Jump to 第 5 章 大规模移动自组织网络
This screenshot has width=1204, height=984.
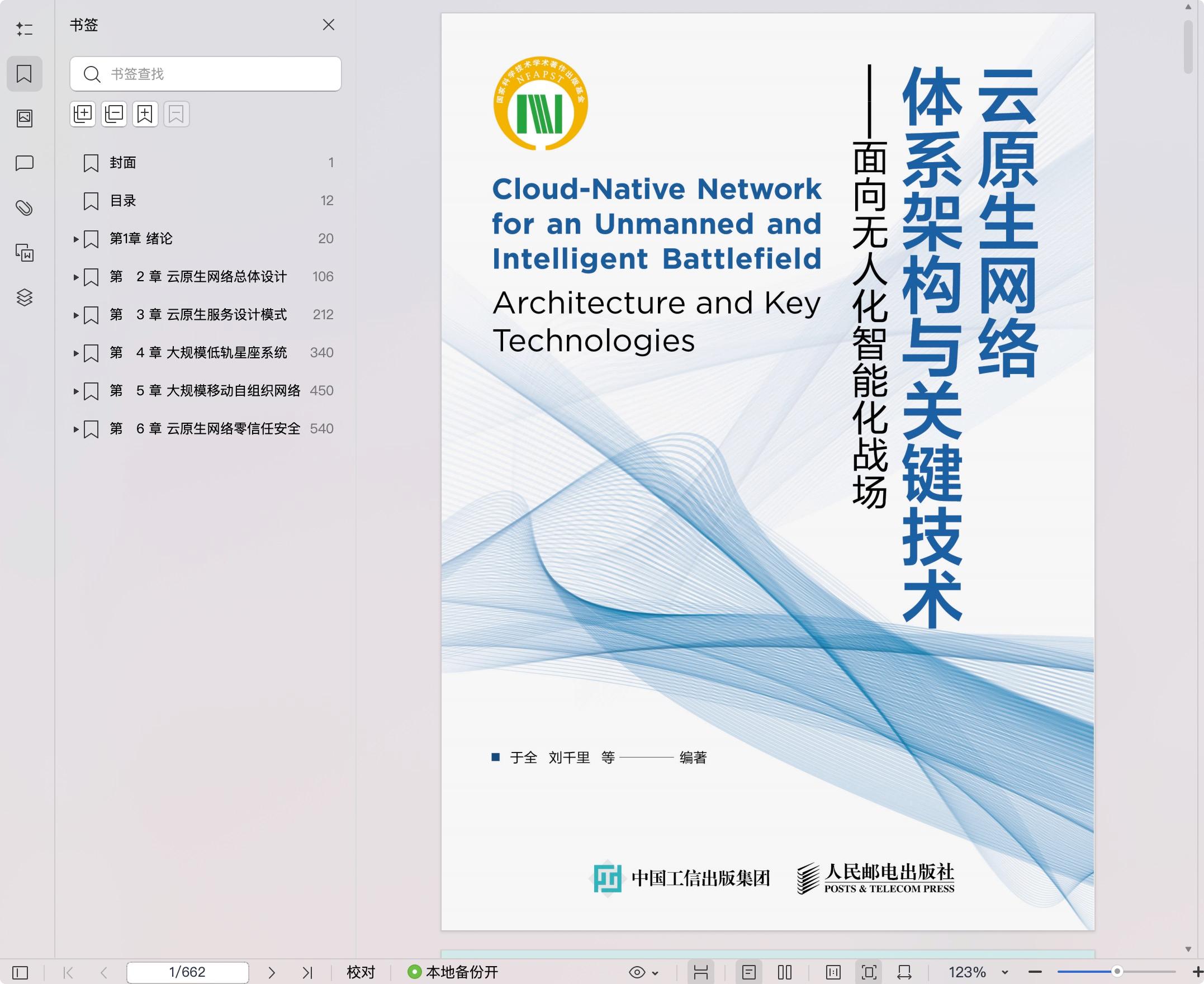205,391
